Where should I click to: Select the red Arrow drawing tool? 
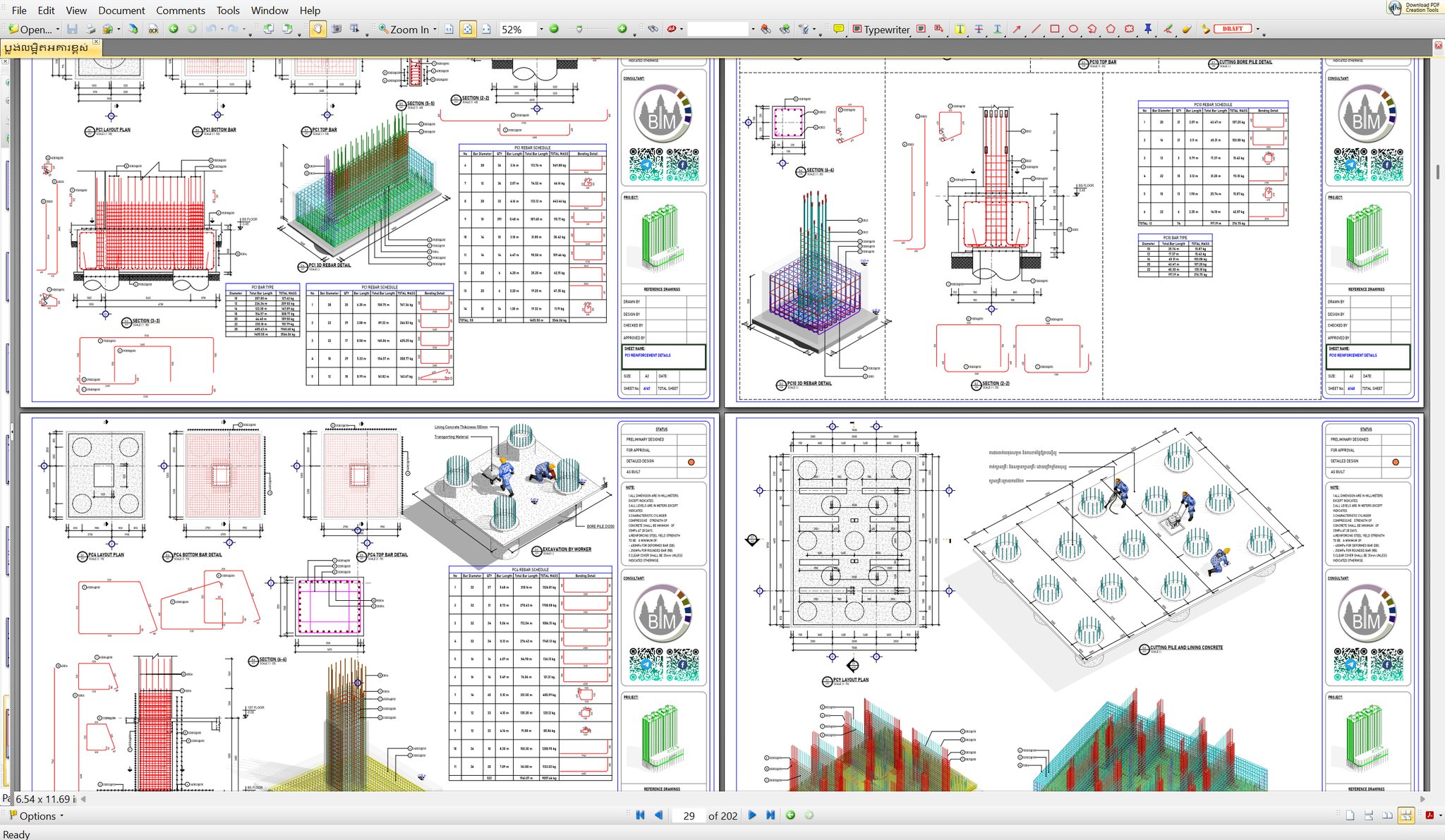point(1017,29)
